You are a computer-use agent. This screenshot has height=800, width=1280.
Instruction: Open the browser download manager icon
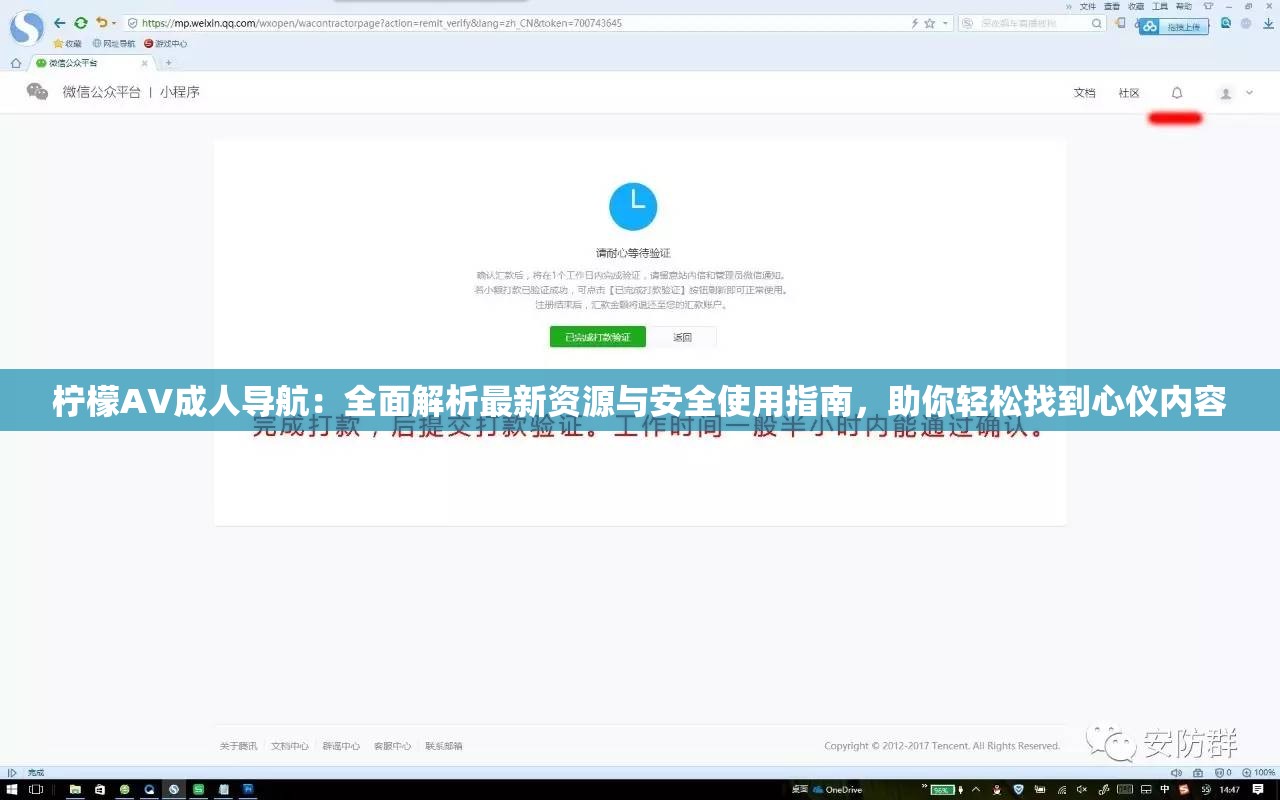tap(1268, 25)
